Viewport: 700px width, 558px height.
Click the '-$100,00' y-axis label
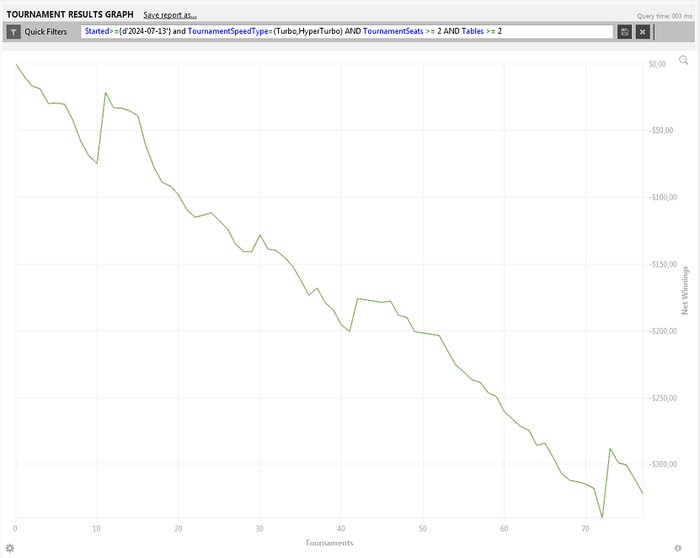click(663, 197)
